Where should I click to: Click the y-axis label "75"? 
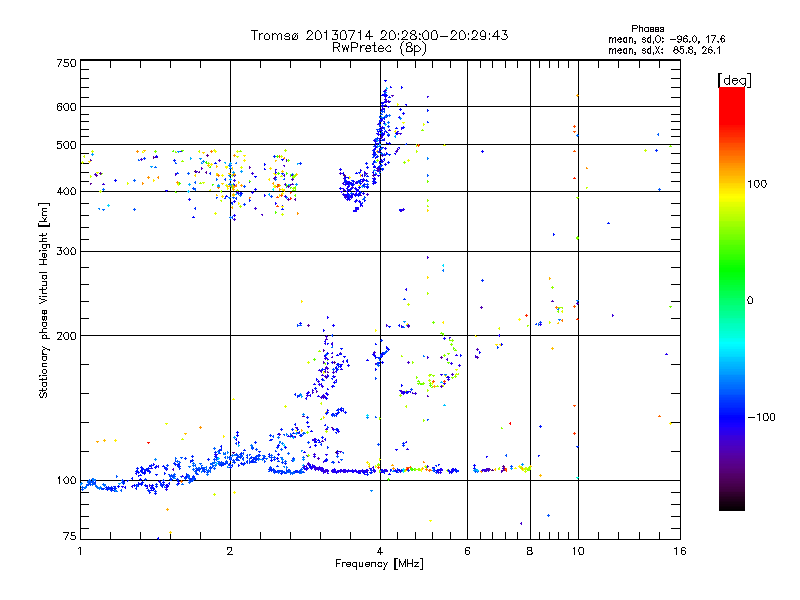click(x=70, y=536)
